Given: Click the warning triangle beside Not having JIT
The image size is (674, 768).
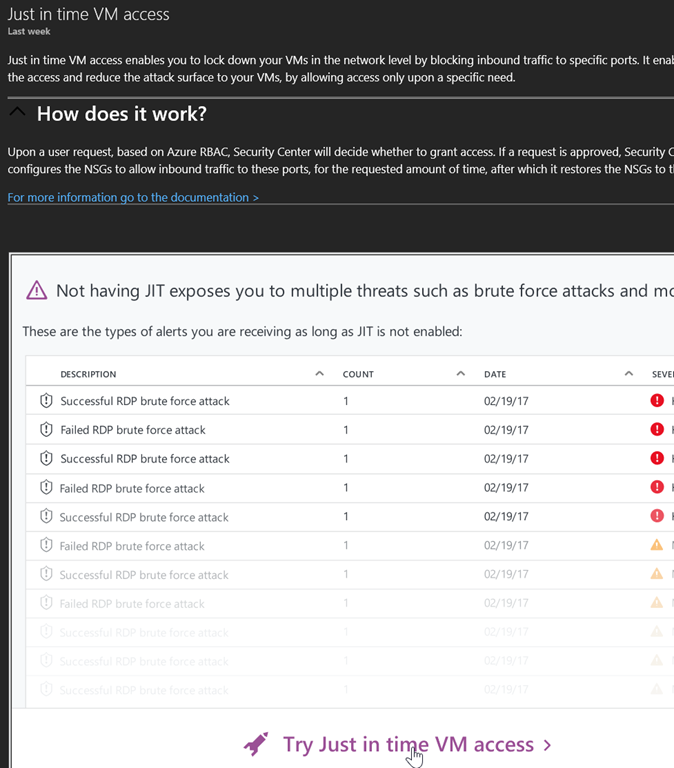Looking at the screenshot, I should pos(37,291).
